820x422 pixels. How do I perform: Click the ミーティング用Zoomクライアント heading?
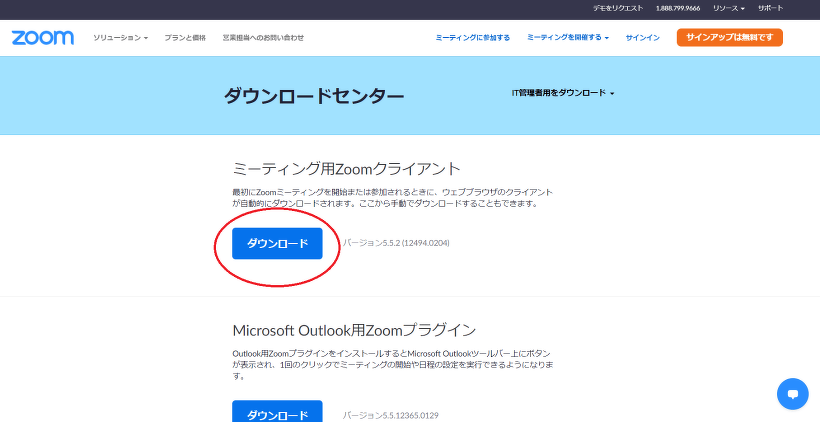click(346, 169)
